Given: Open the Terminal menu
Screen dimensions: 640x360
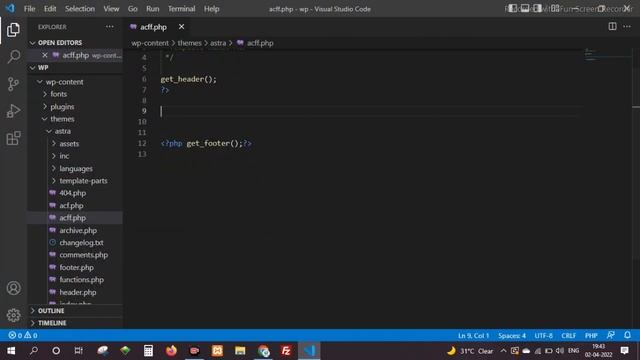Looking at the screenshot, I should [x=182, y=9].
